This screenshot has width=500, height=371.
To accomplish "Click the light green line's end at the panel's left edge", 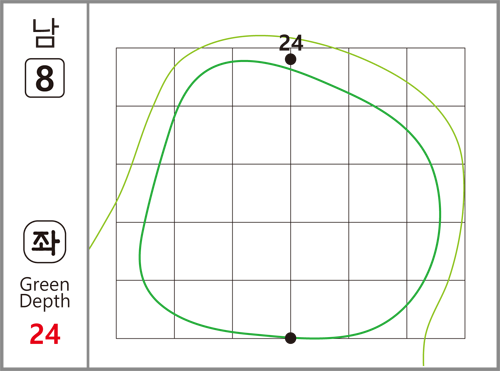I will pos(90,248).
